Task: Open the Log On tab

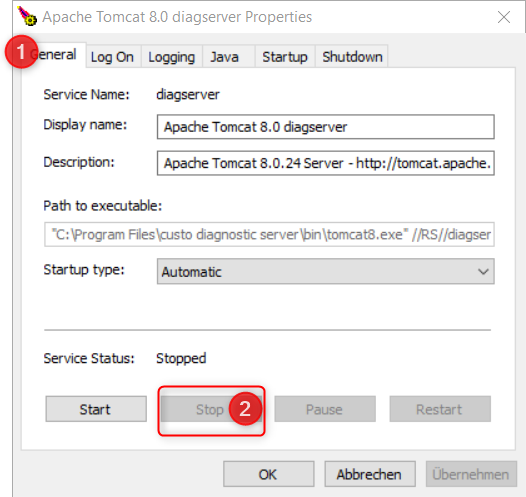Action: pyautogui.click(x=112, y=57)
